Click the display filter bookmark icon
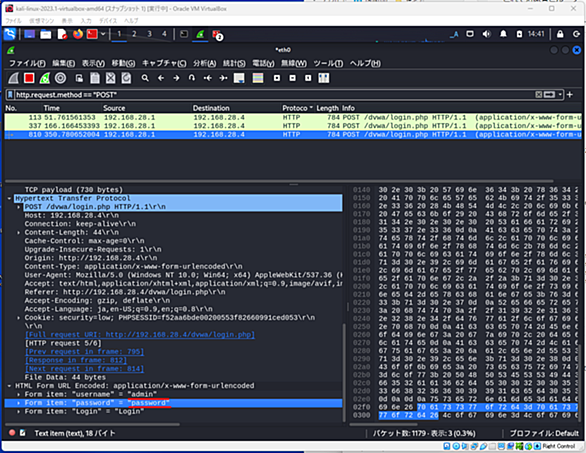 click(10, 95)
